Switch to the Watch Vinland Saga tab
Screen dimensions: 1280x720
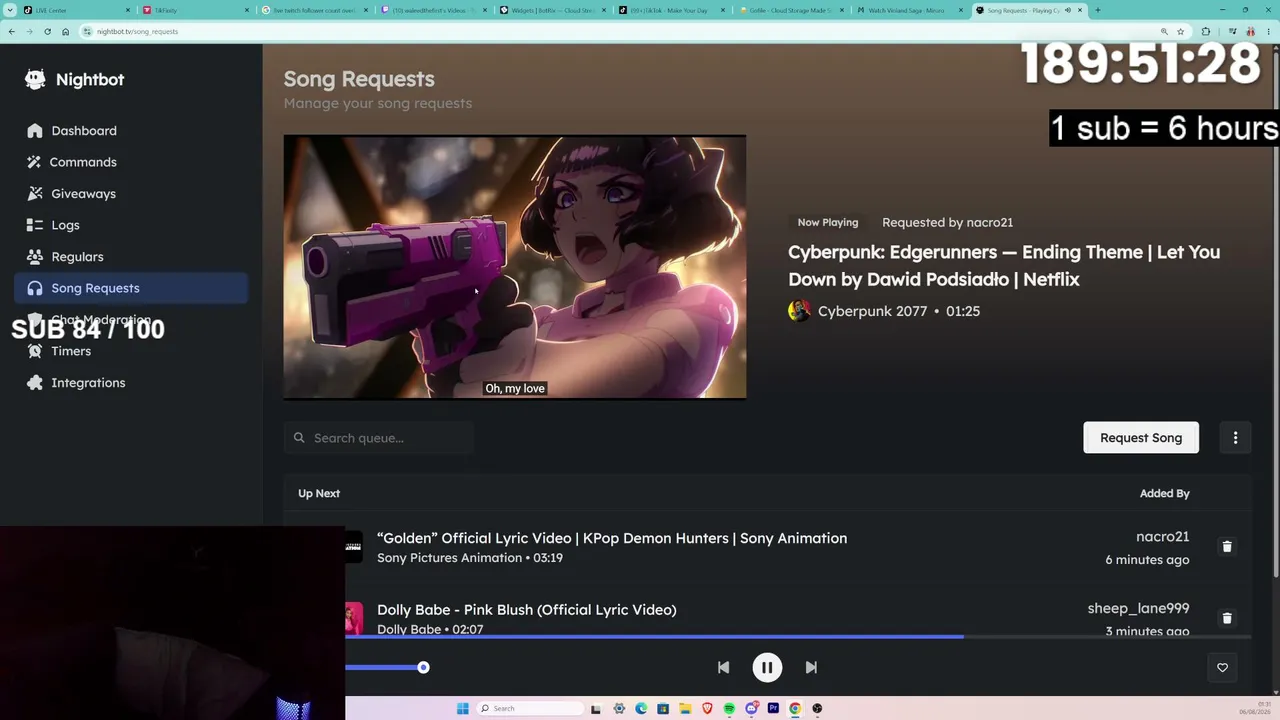tap(910, 10)
